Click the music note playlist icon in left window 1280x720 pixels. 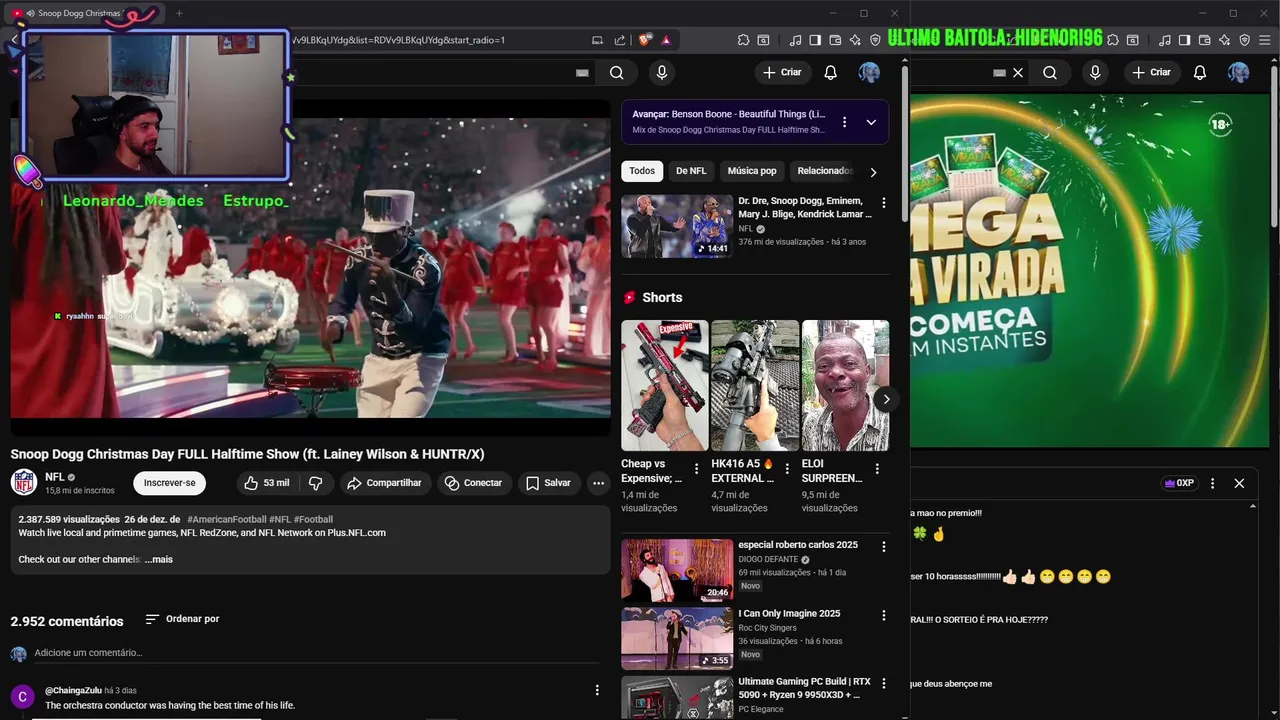[x=795, y=40]
